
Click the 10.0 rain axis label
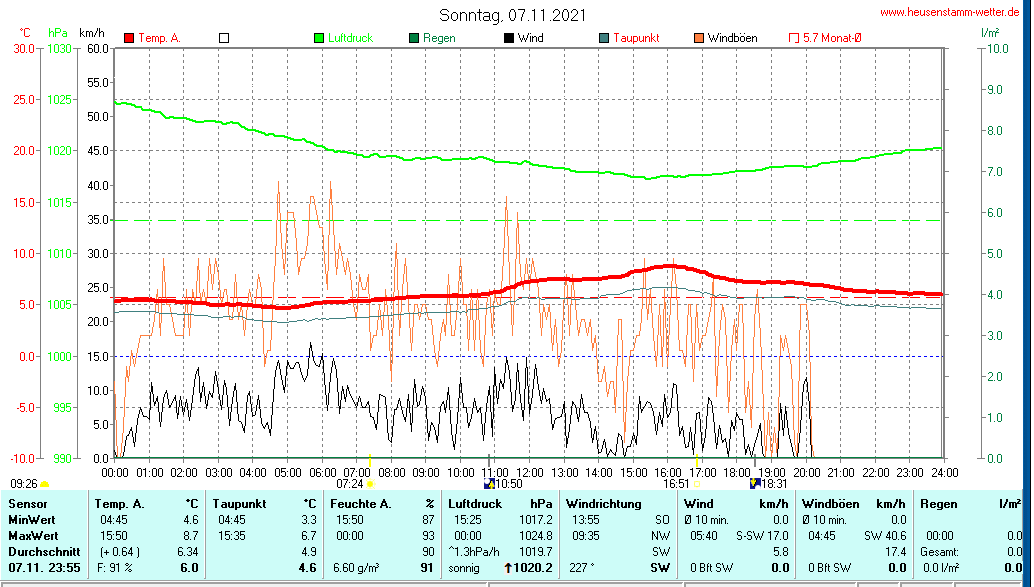click(997, 49)
